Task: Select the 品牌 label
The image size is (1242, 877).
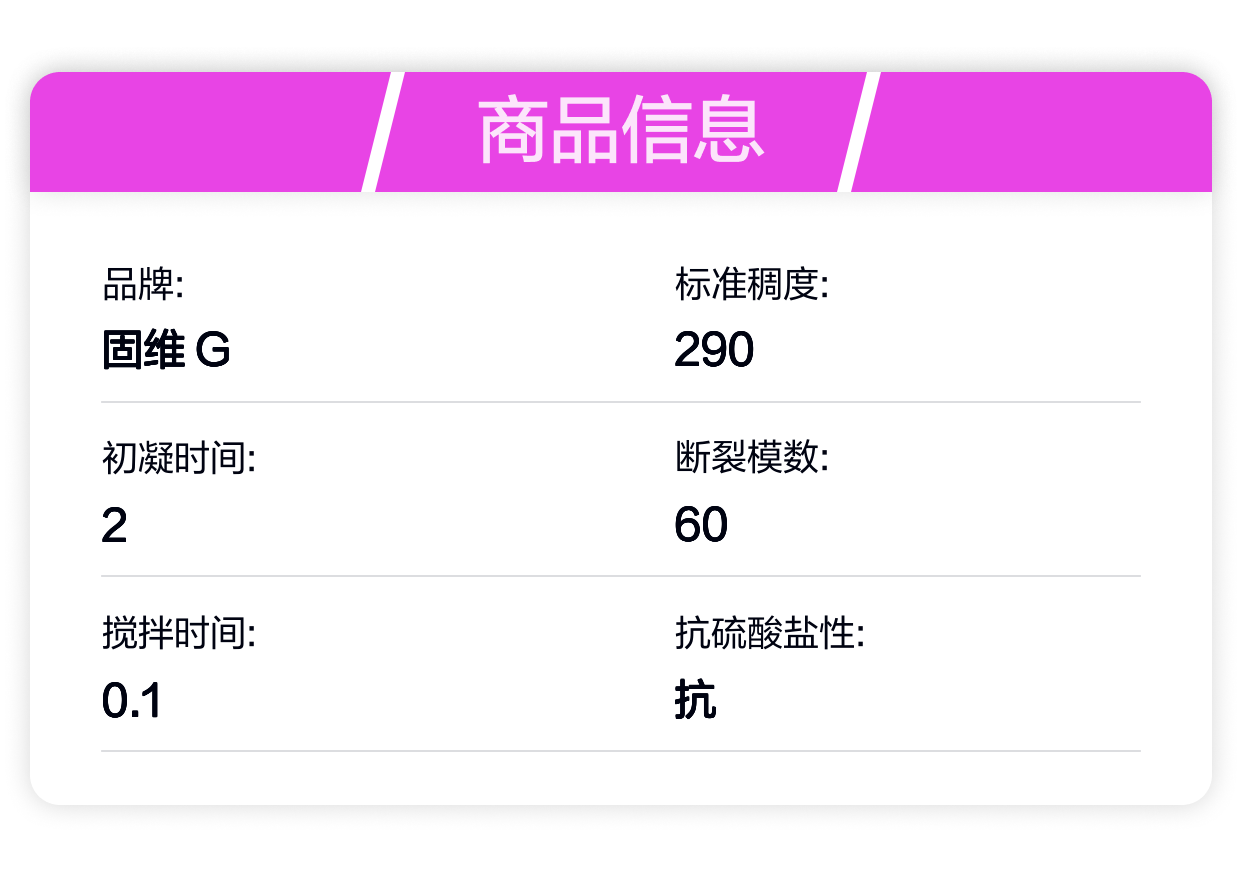Action: point(143,285)
